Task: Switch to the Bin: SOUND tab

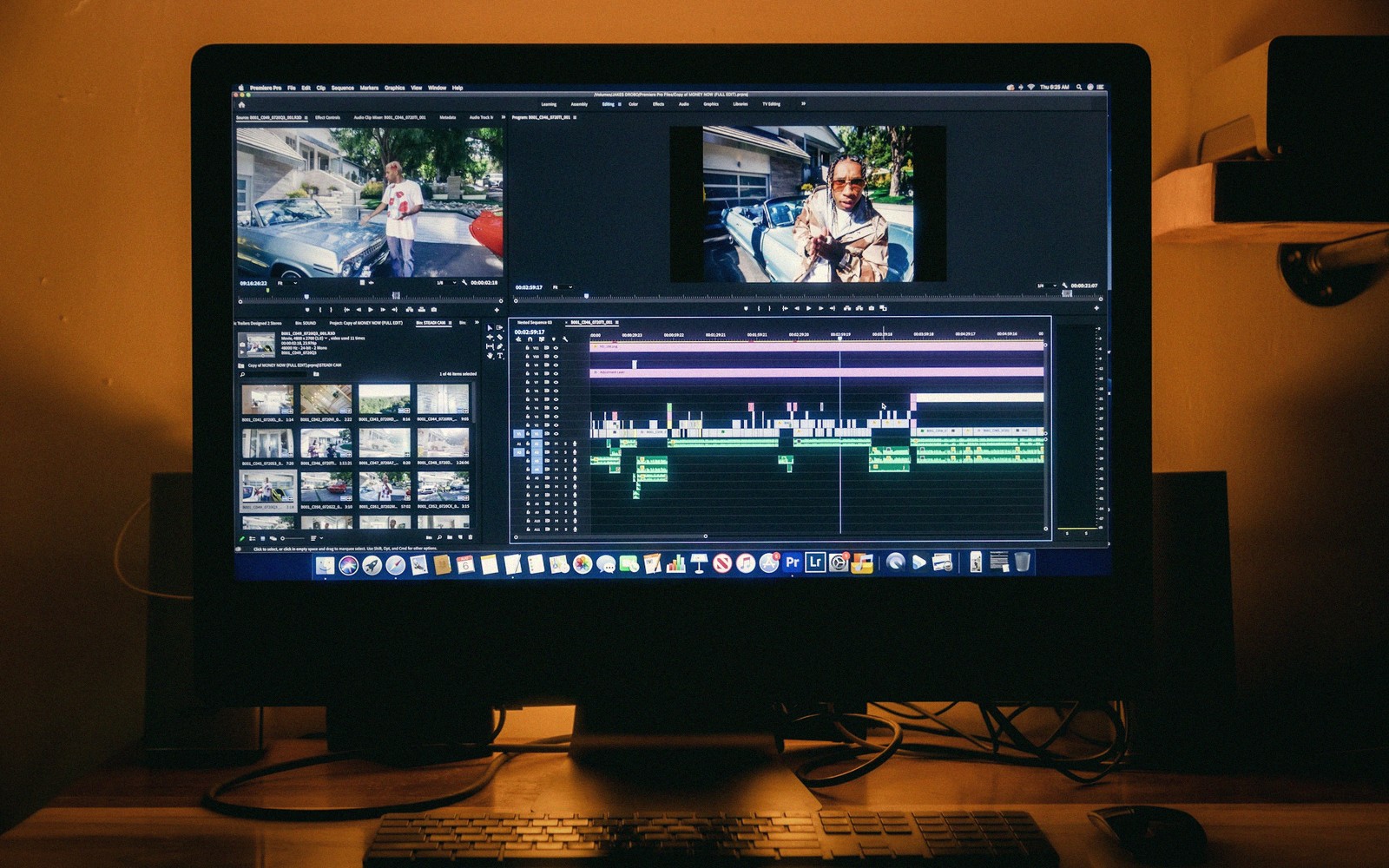Action: (306, 323)
